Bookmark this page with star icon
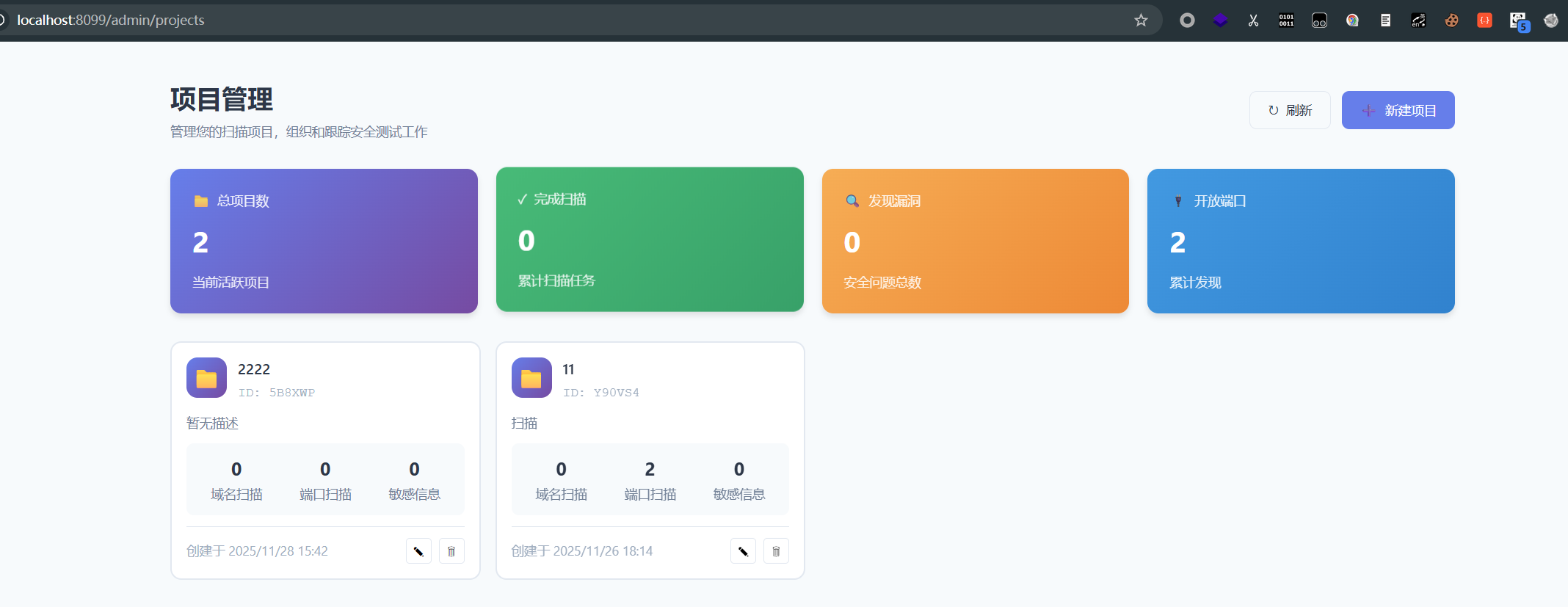 click(1141, 21)
